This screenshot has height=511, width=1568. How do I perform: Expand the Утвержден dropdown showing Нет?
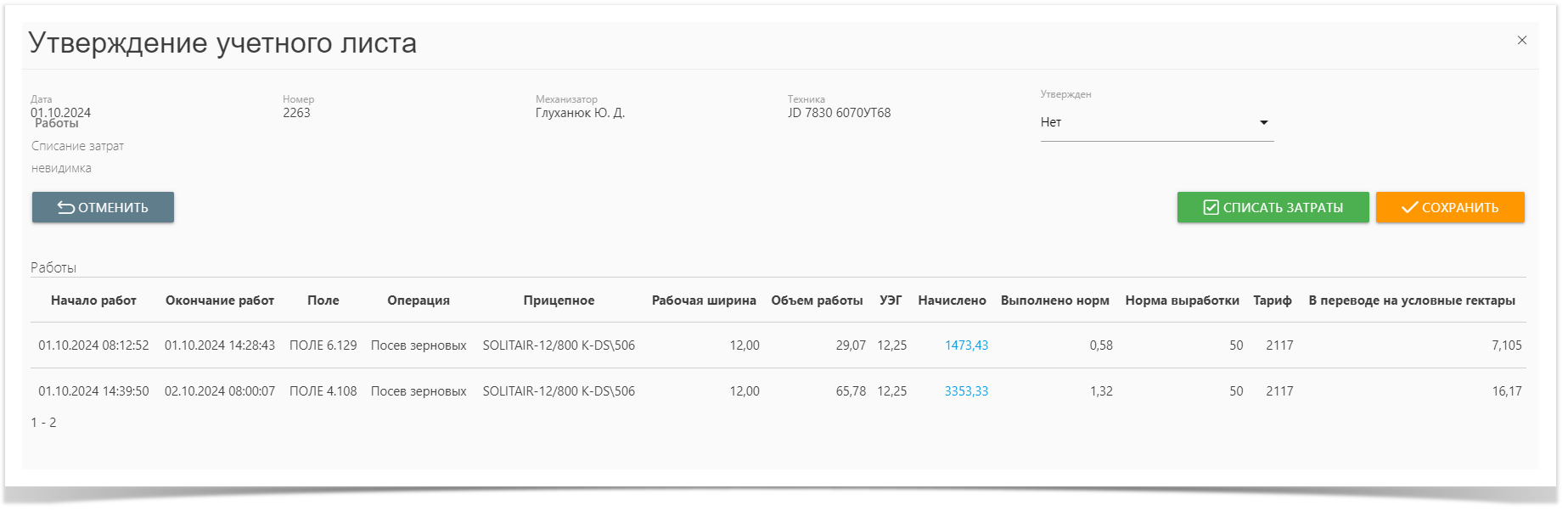coord(1156,122)
